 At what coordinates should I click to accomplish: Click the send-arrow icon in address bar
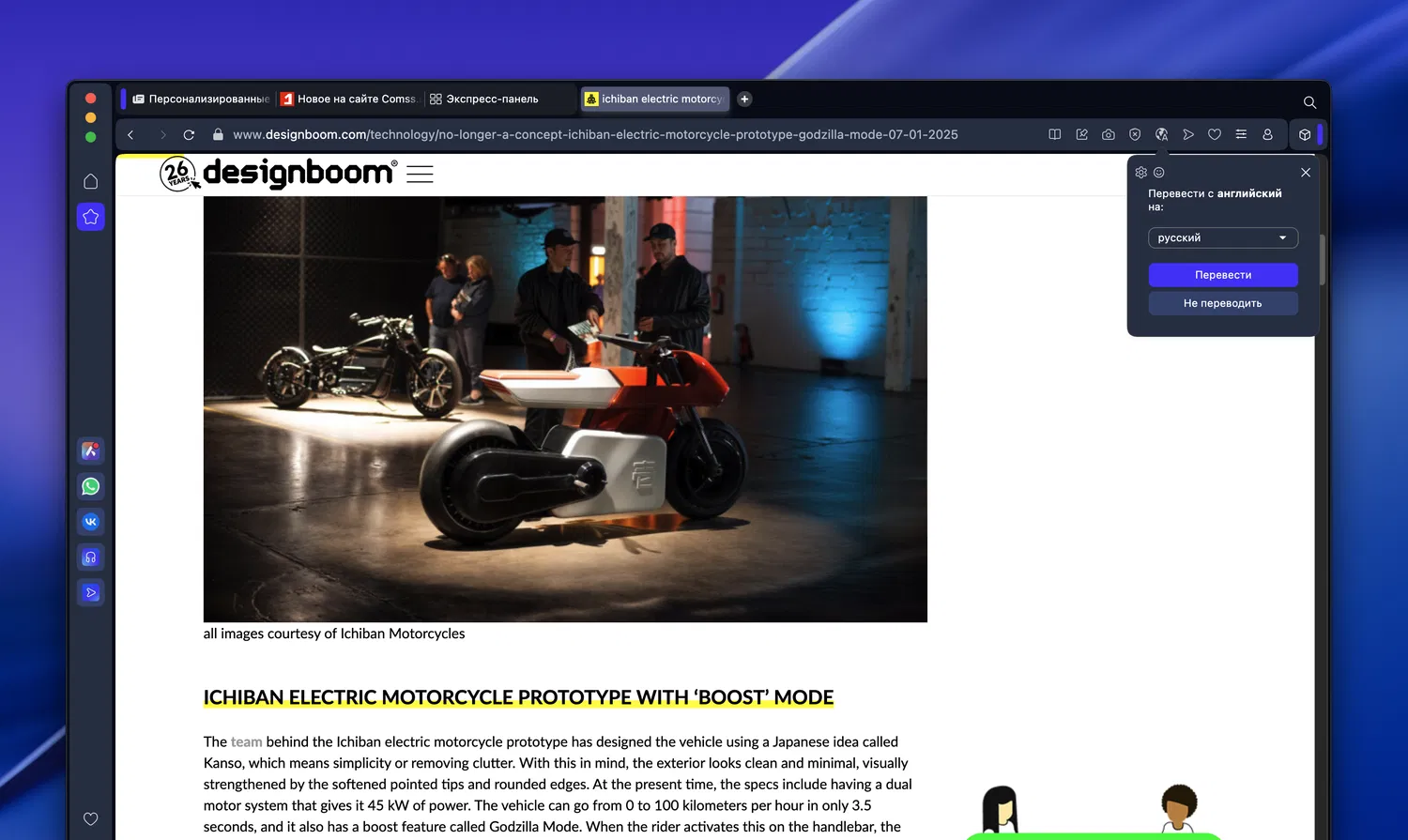pos(1188,135)
